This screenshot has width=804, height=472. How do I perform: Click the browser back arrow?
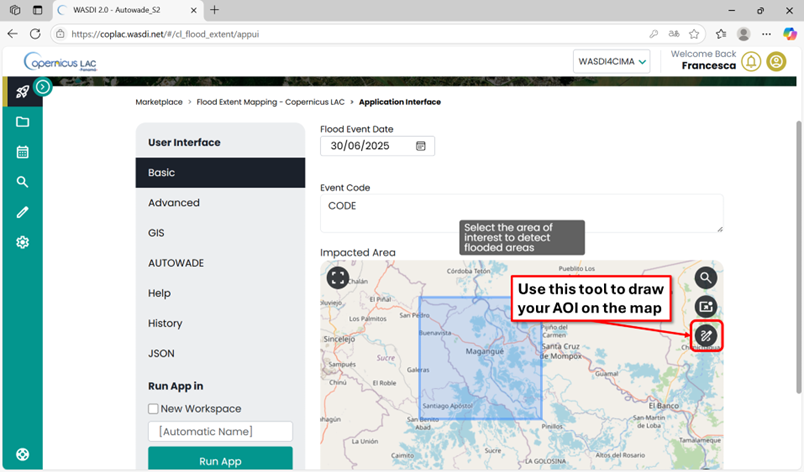(12, 34)
